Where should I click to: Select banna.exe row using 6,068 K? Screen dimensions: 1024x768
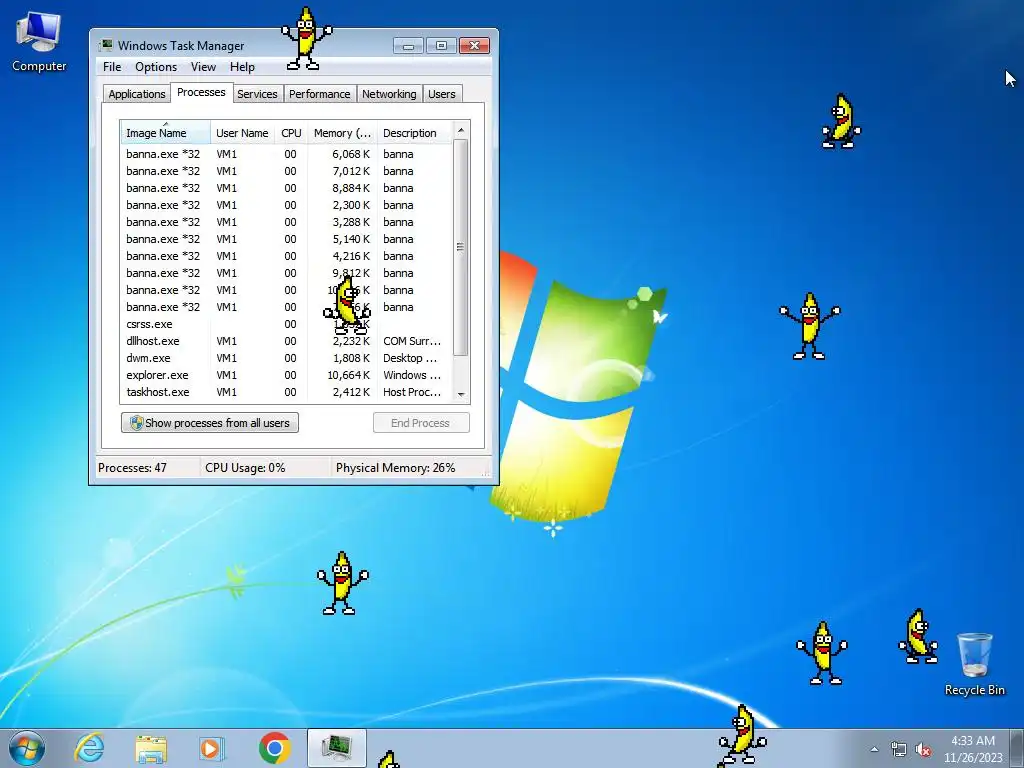[286, 154]
